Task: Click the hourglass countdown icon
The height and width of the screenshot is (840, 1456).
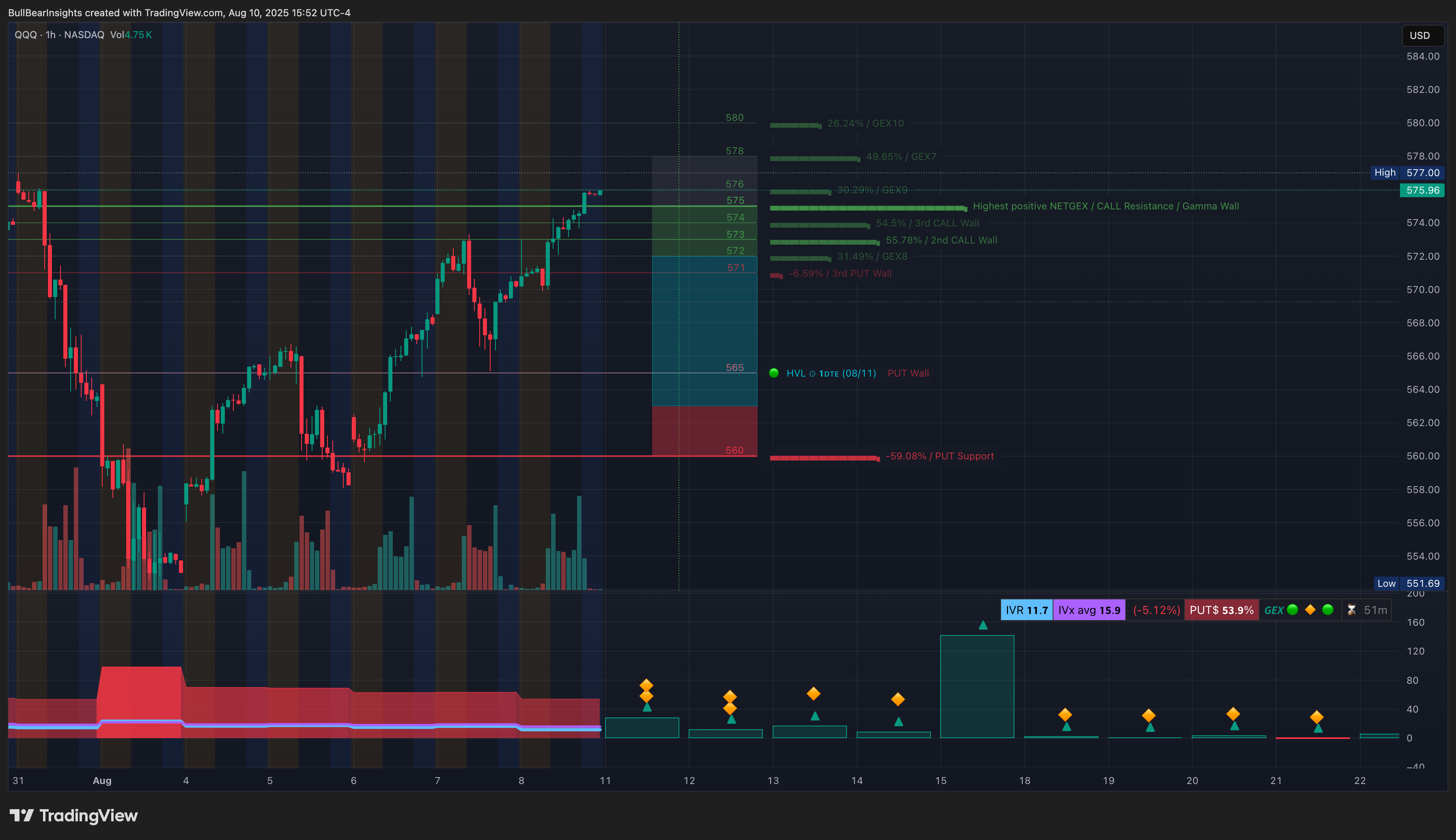Action: 1351,610
